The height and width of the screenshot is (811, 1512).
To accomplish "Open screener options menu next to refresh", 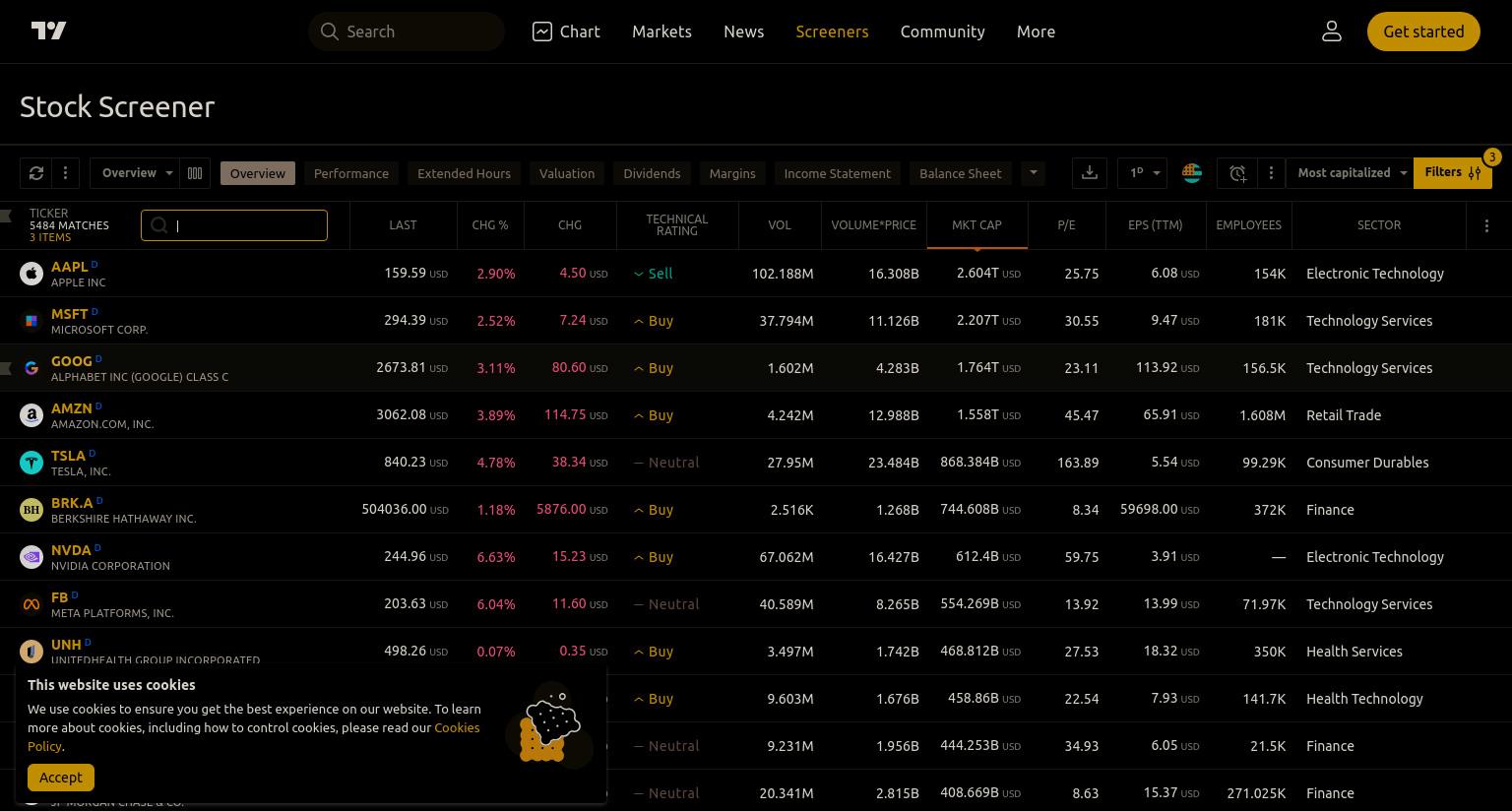I will [65, 173].
